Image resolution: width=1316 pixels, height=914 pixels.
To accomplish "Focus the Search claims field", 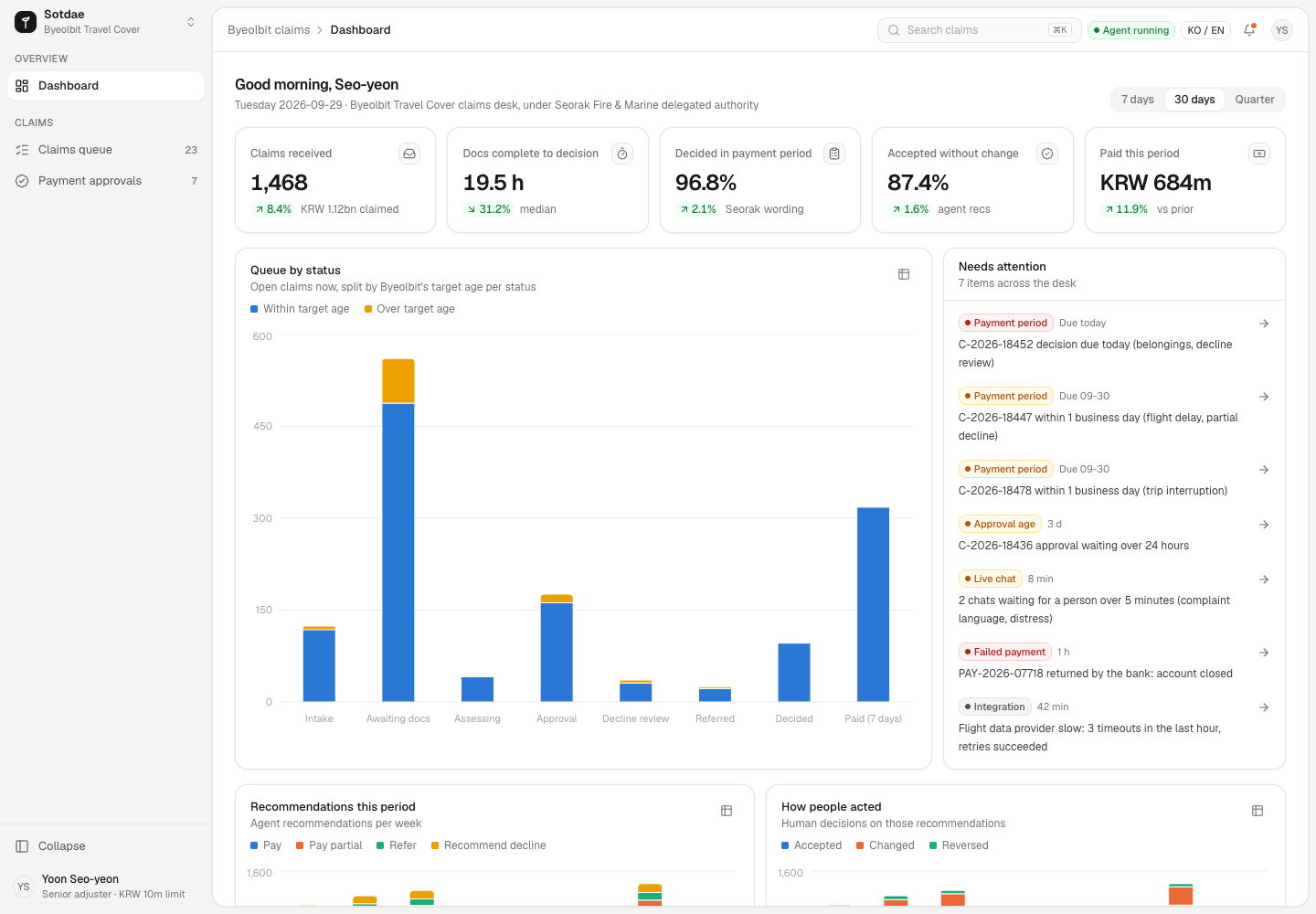I will [980, 30].
